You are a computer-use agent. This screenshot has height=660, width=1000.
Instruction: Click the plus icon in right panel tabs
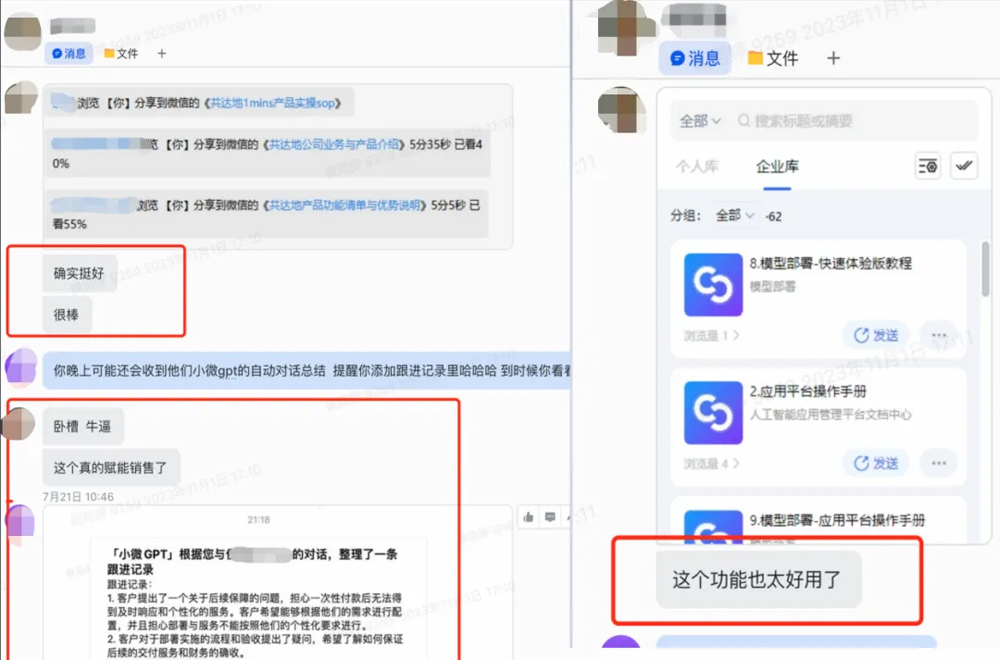[833, 59]
